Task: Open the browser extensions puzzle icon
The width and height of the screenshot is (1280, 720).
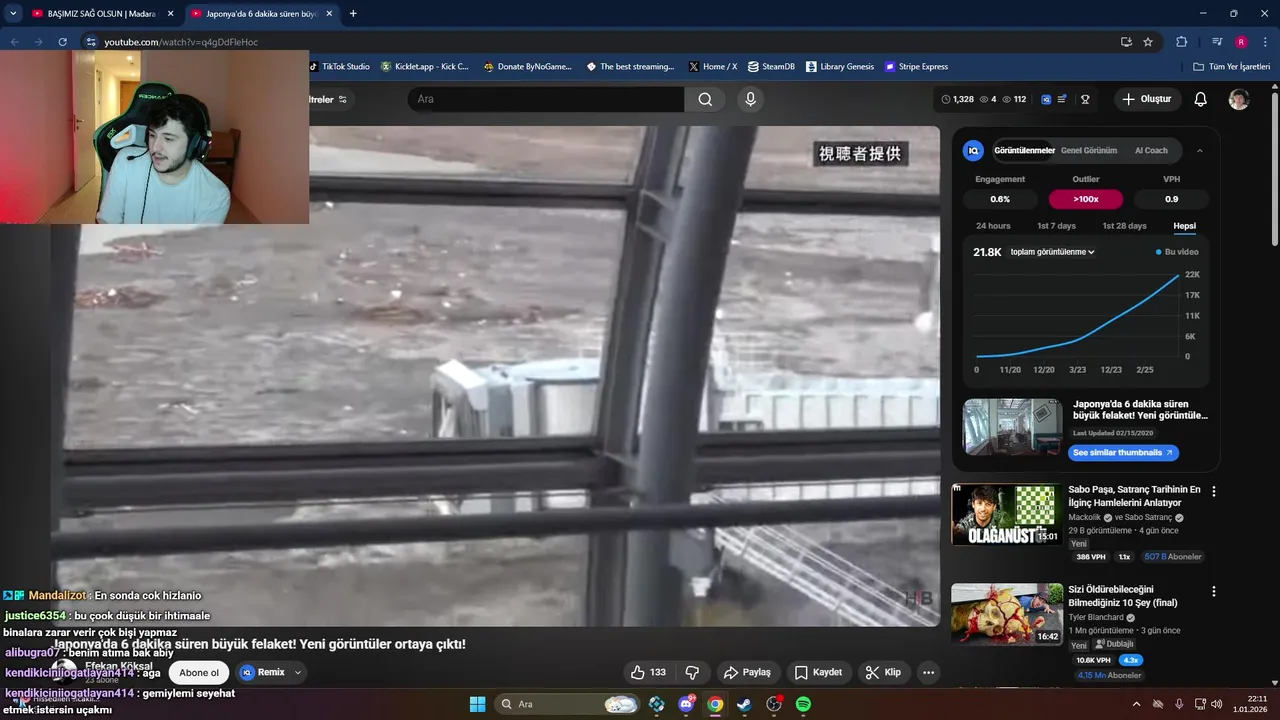Action: 1181,42
